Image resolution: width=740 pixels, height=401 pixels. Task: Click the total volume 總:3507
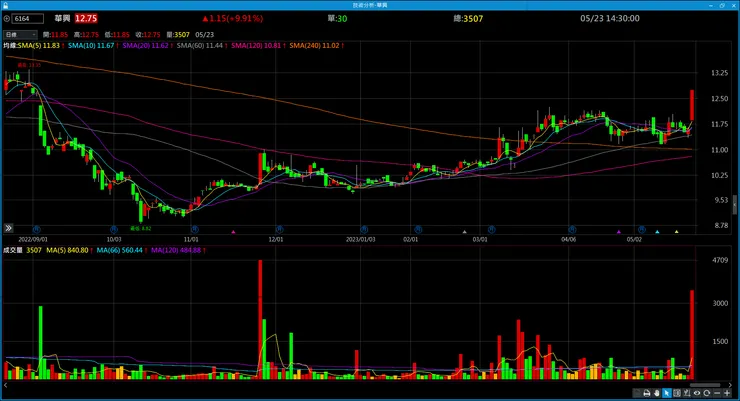468,18
